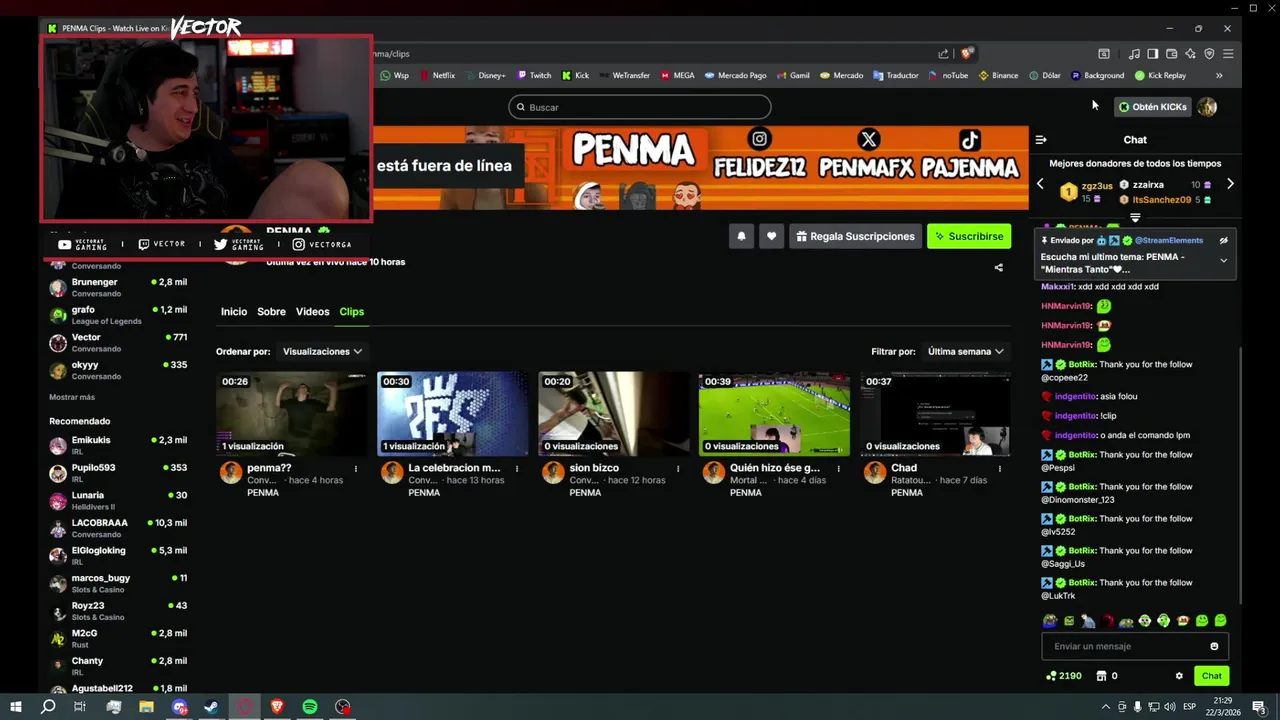Switch to the Videos tab
The height and width of the screenshot is (720, 1280).
[312, 311]
